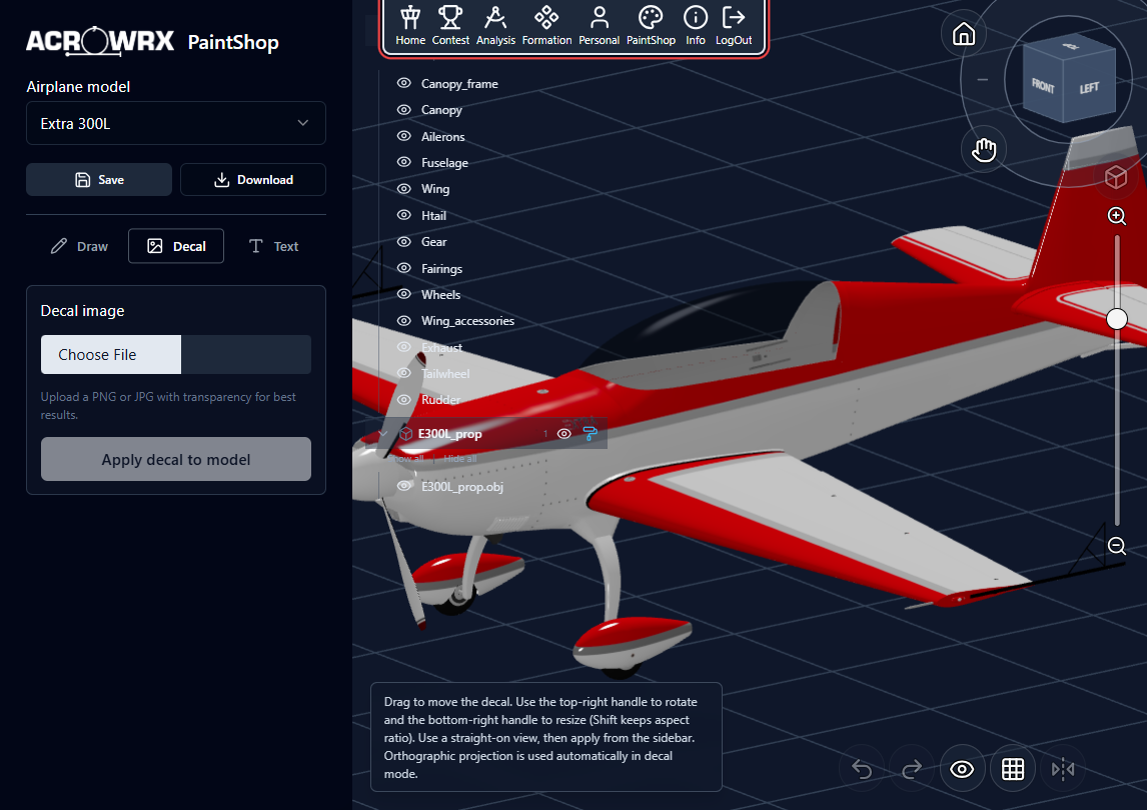
Task: Click the LEFT face of view cube
Action: [x=1089, y=88]
